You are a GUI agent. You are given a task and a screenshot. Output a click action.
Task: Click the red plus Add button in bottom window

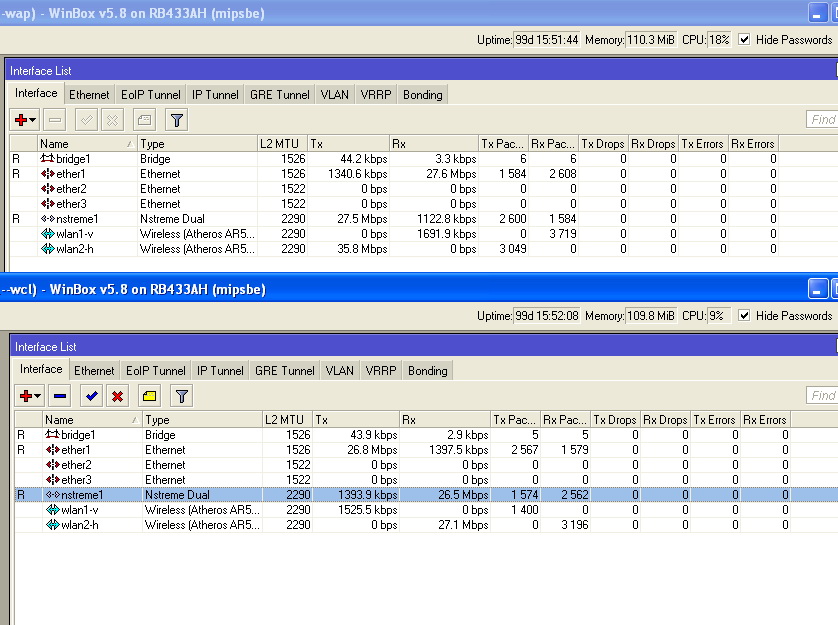26,396
